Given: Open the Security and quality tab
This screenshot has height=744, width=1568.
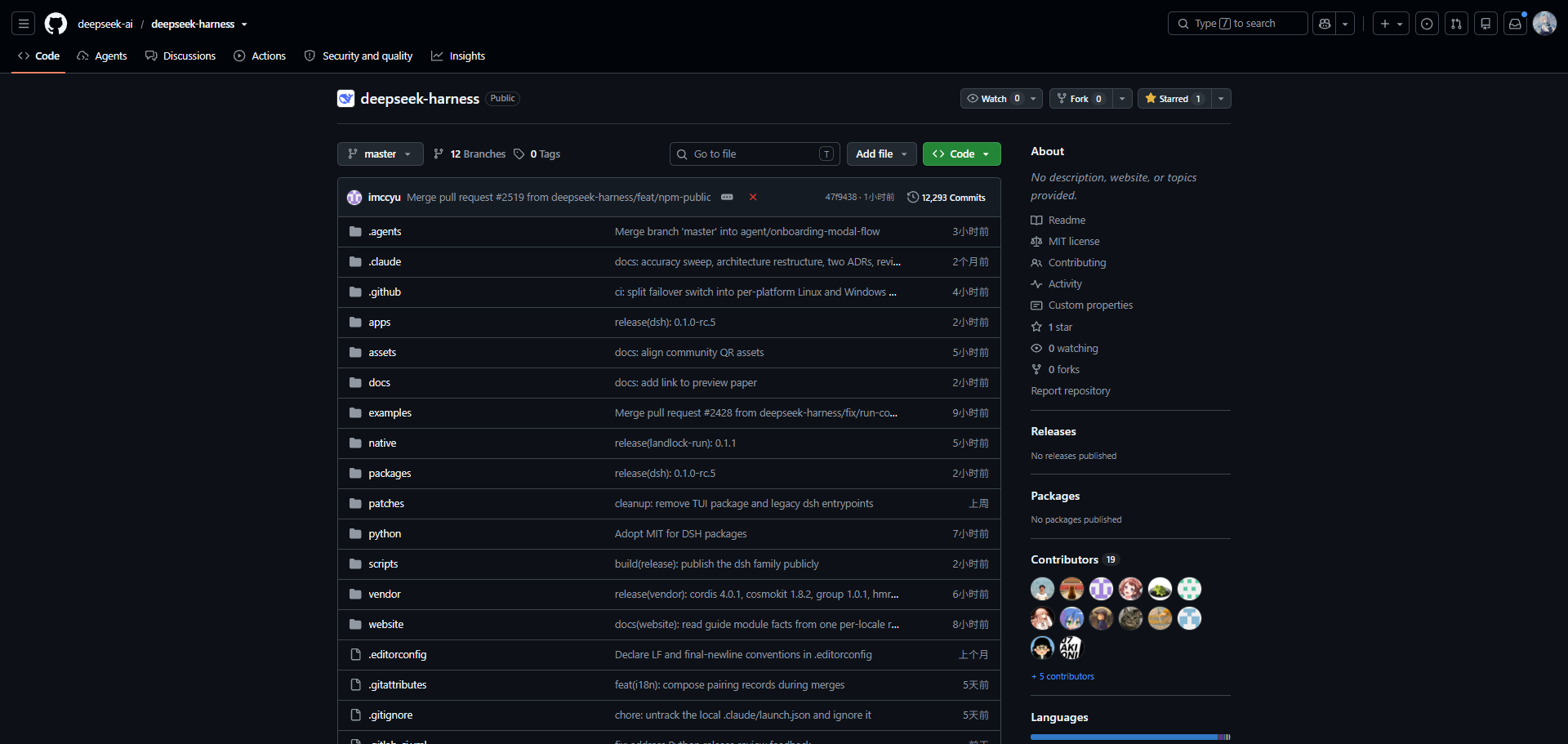Looking at the screenshot, I should [x=359, y=56].
